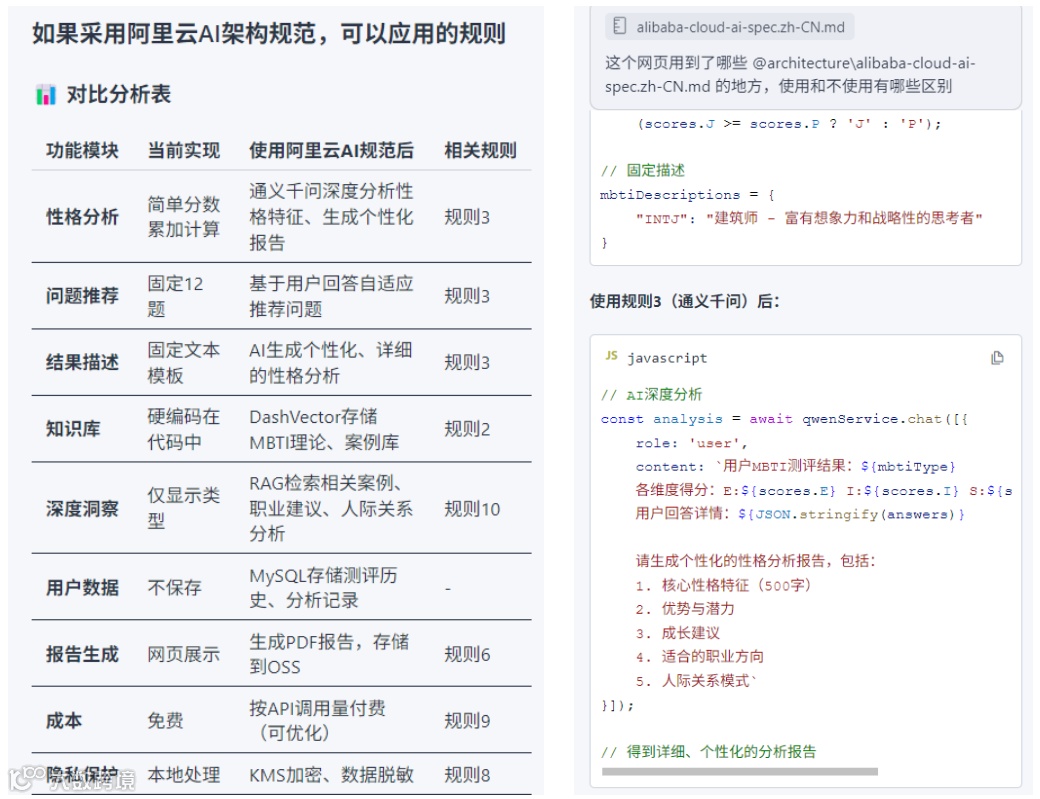Click the RAG检索相关案例 cell

click(331, 509)
